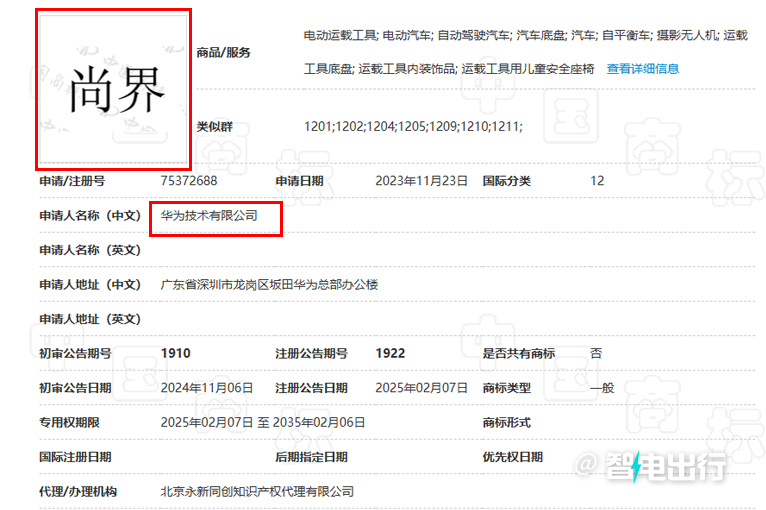
Task: Click the 初审公告日期 label
Action: [75, 388]
